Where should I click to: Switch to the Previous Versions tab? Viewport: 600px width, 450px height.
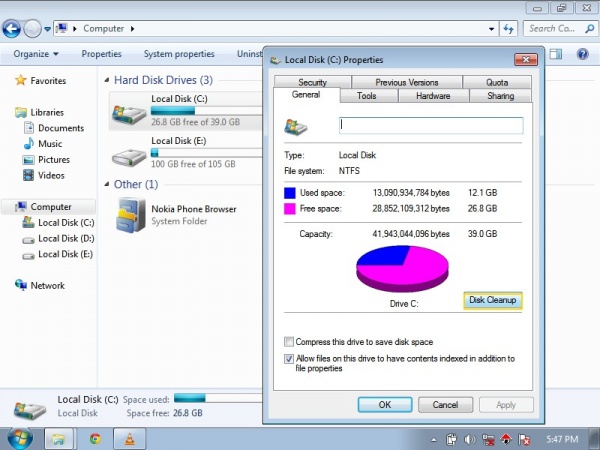407,82
